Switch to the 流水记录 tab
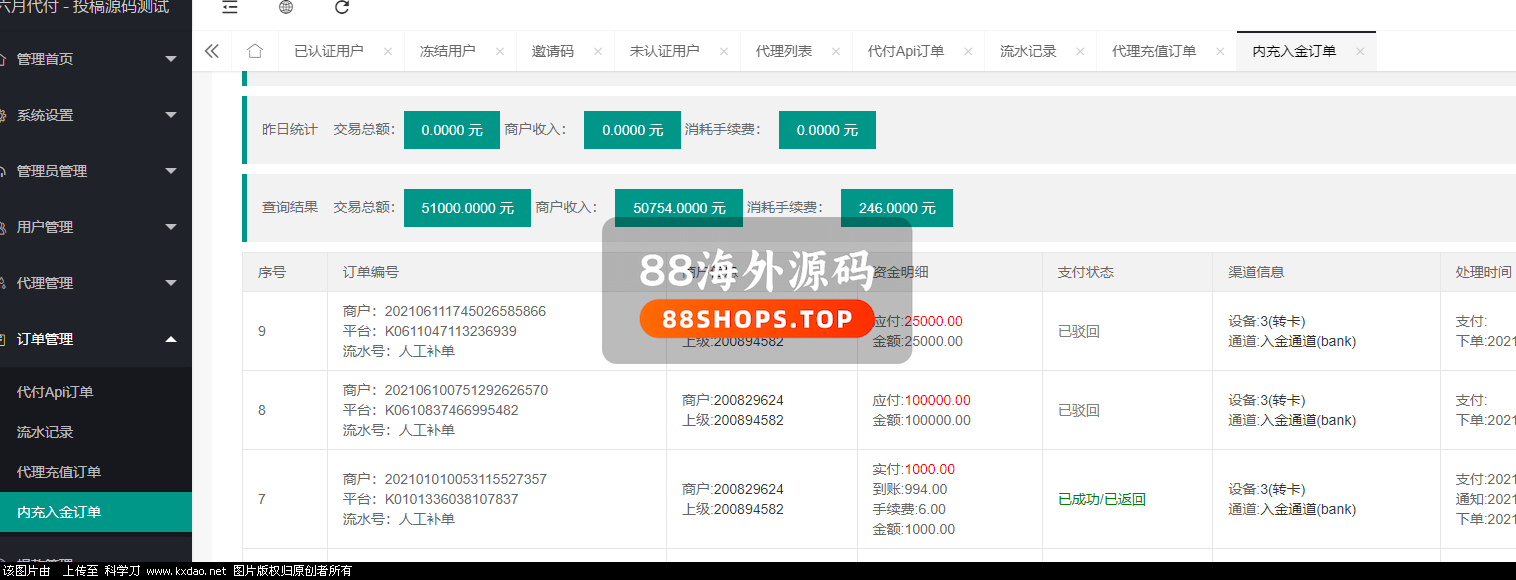Screen dimensions: 1516x580 click(1028, 51)
